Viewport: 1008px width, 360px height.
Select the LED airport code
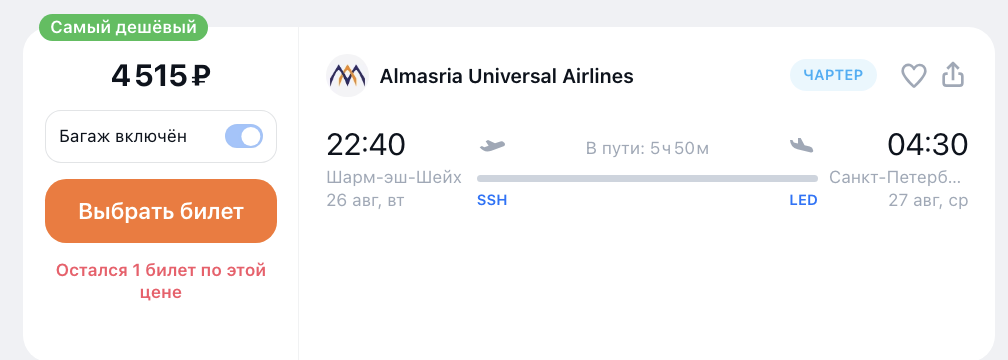click(x=804, y=200)
